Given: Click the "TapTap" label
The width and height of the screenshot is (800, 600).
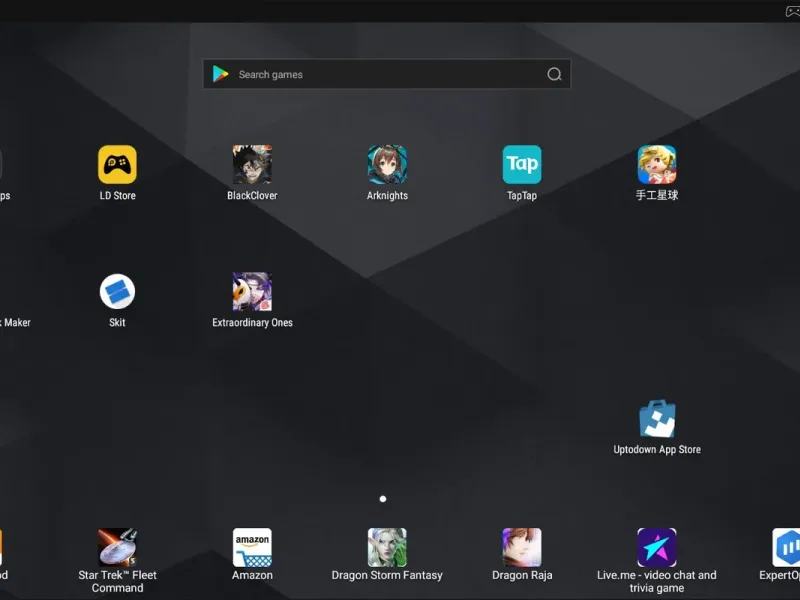Looking at the screenshot, I should pyautogui.click(x=522, y=195).
